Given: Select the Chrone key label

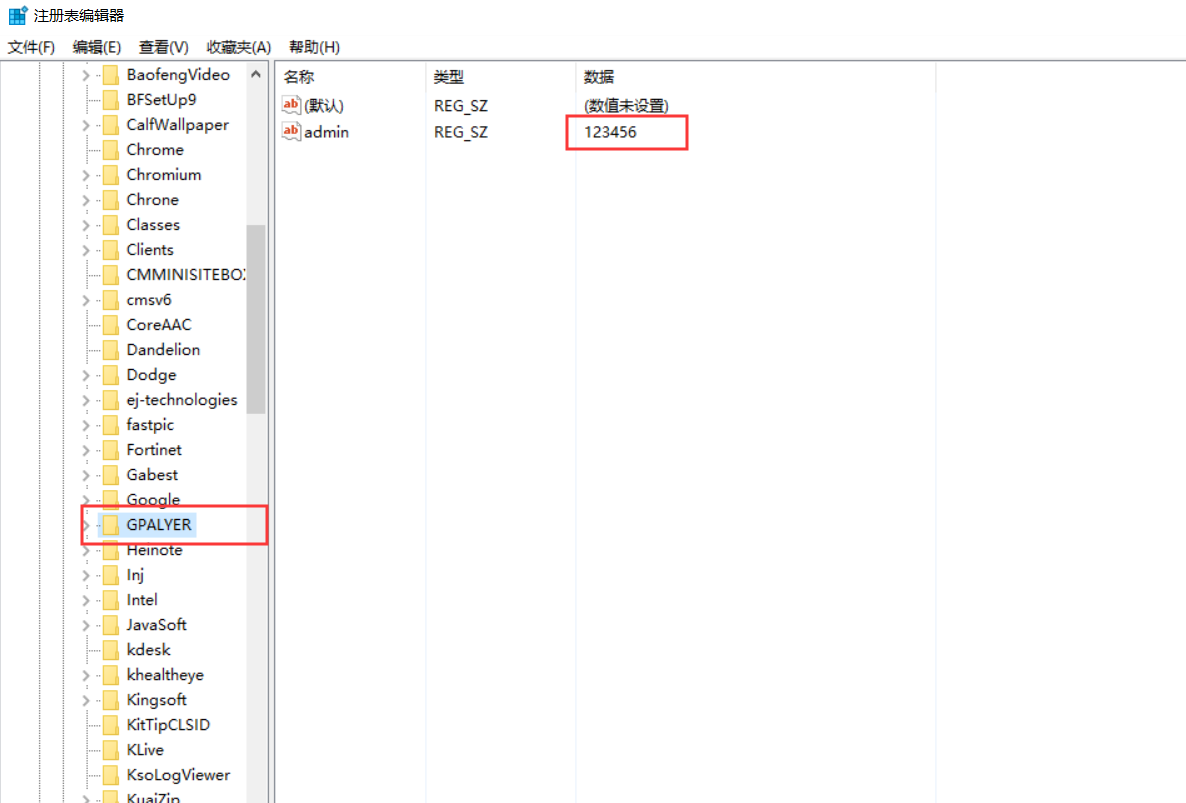Looking at the screenshot, I should click(x=153, y=200).
